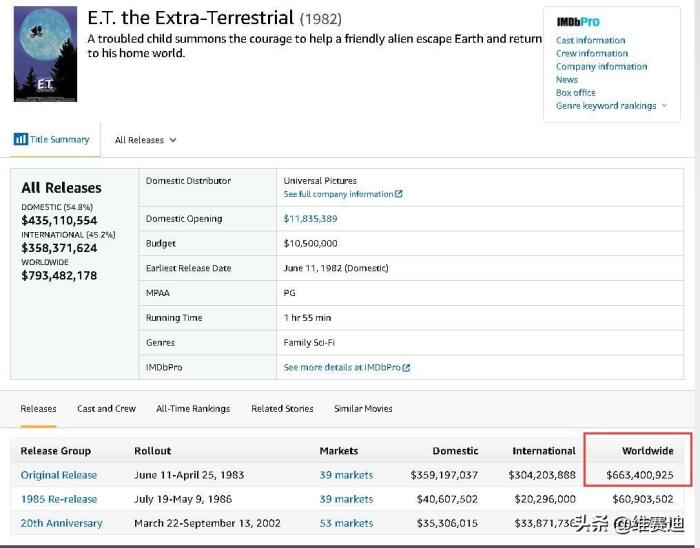Open the Company information sidebar link

(x=601, y=67)
